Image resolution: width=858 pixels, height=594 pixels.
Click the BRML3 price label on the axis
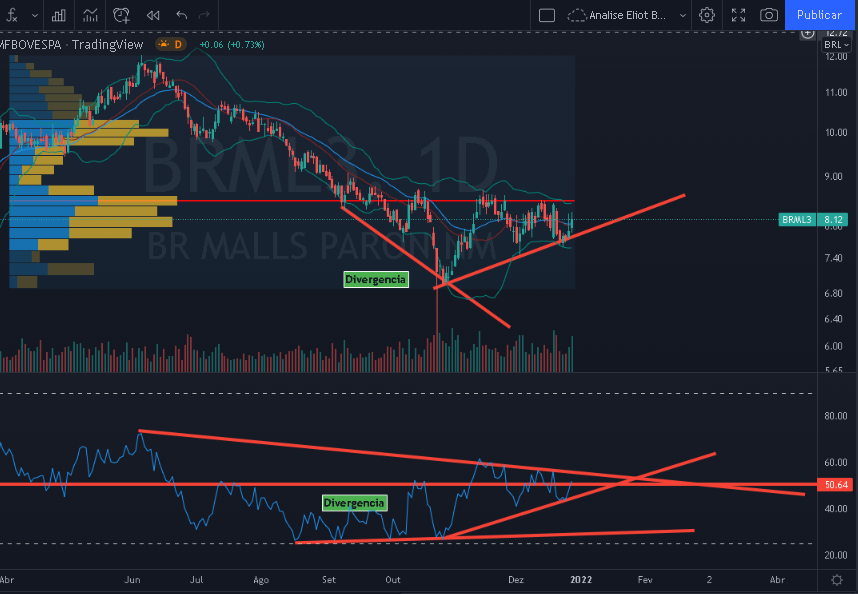coord(813,219)
